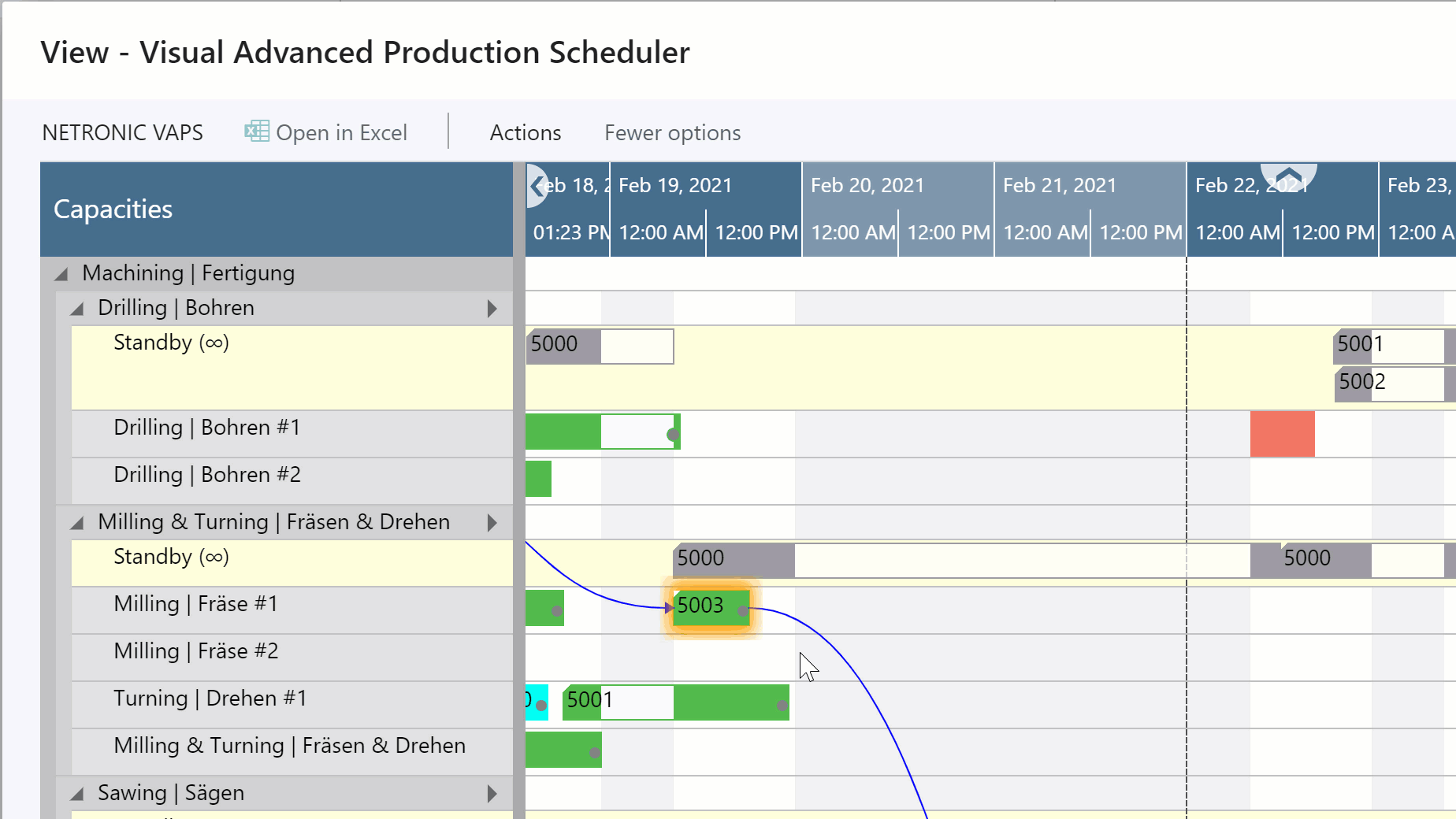Click the arrow icon beside Drilling | Bohren
The width and height of the screenshot is (1456, 819).
pos(492,308)
